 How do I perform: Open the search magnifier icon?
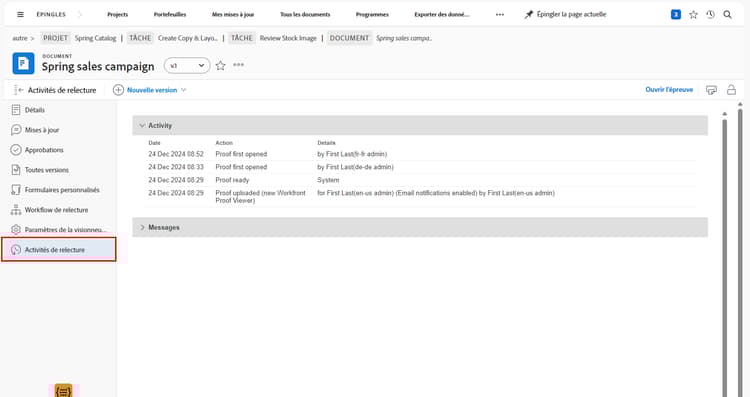[727, 14]
